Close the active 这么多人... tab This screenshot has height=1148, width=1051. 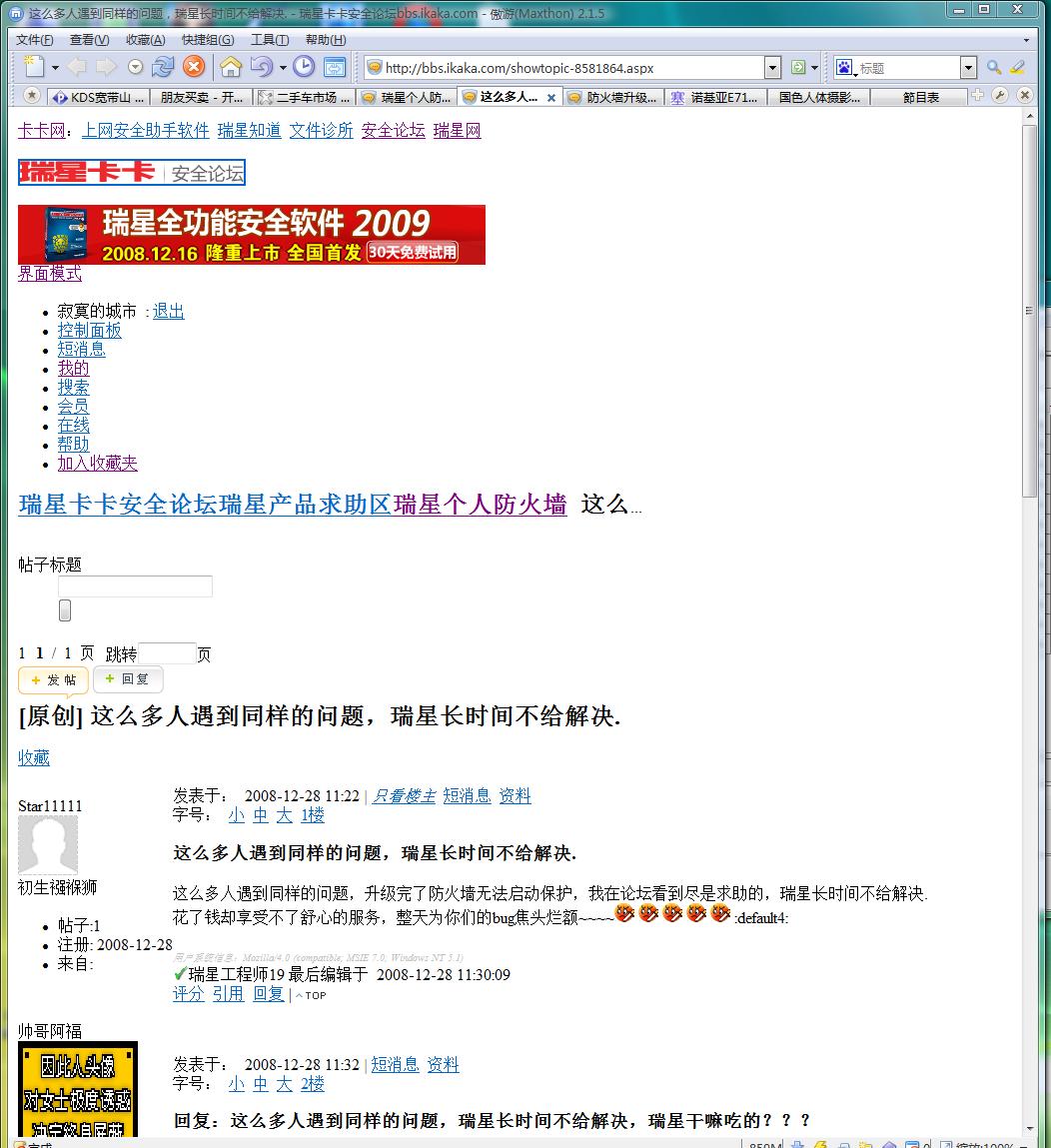(551, 97)
